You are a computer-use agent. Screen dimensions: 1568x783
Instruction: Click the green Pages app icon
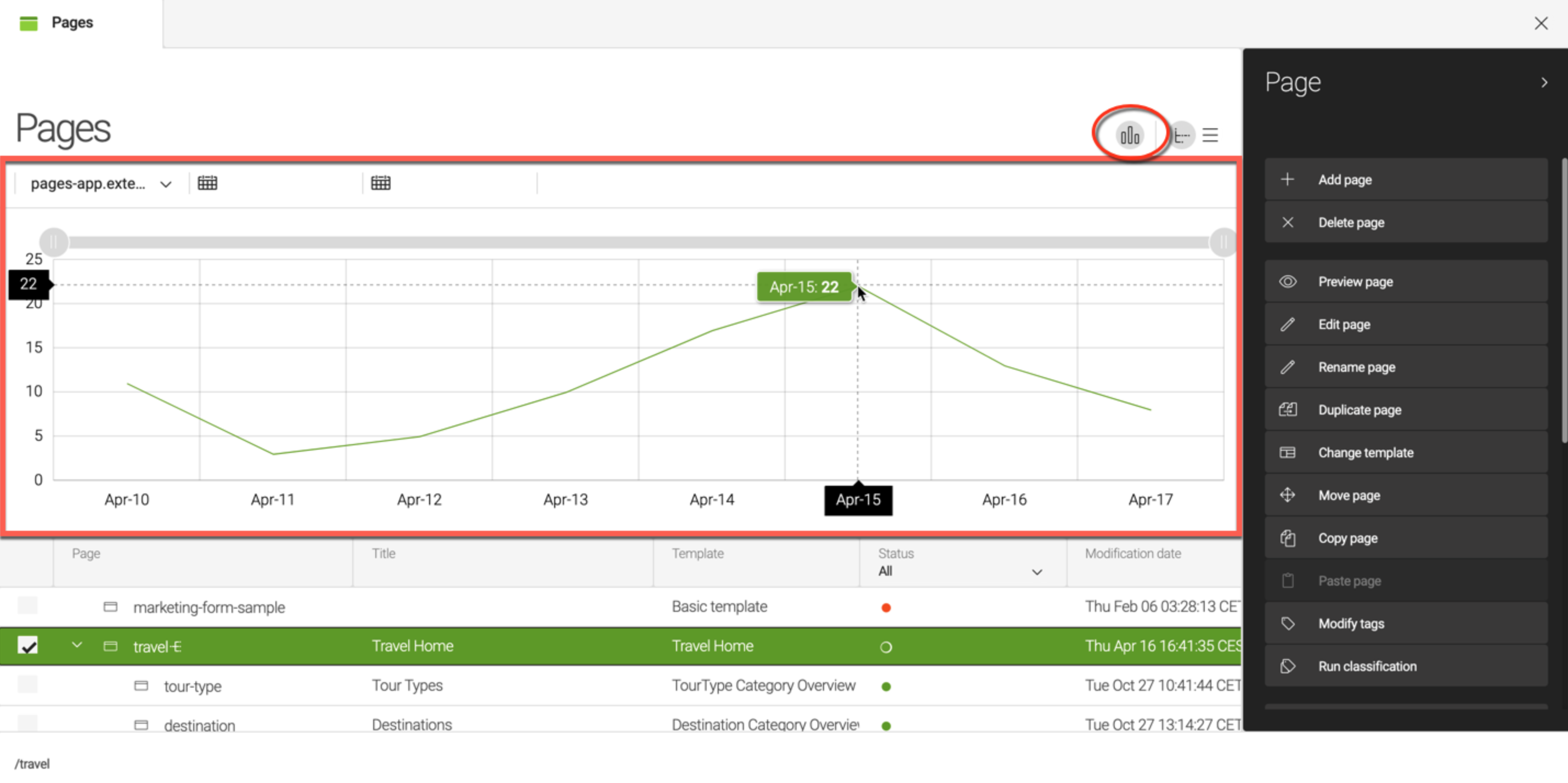click(x=29, y=23)
